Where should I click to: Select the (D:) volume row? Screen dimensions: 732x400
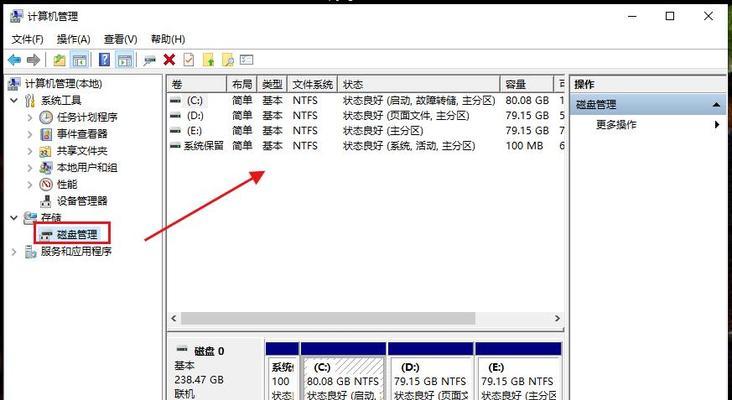coord(366,115)
